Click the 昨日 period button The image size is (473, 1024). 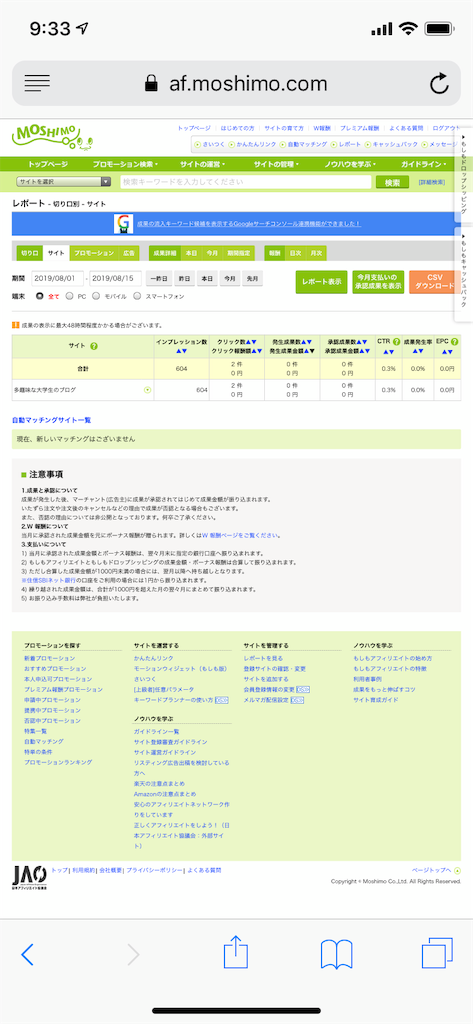(185, 278)
